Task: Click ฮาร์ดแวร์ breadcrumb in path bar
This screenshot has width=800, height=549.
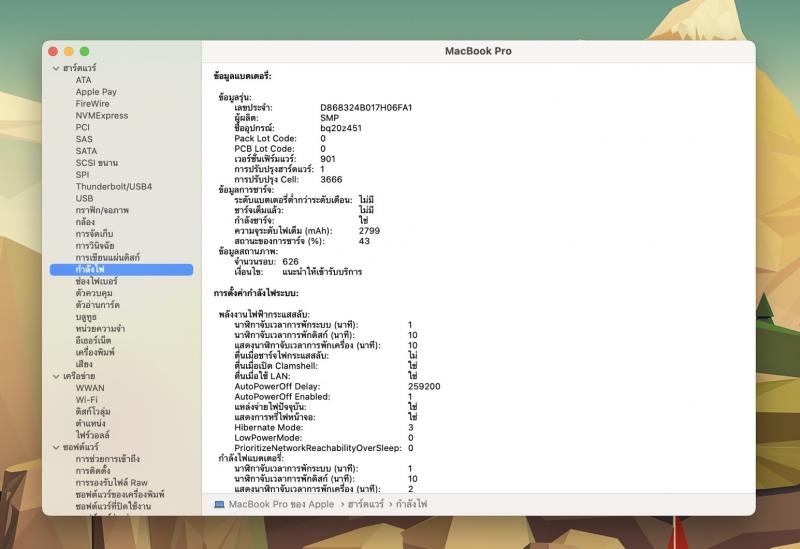Action: (366, 504)
